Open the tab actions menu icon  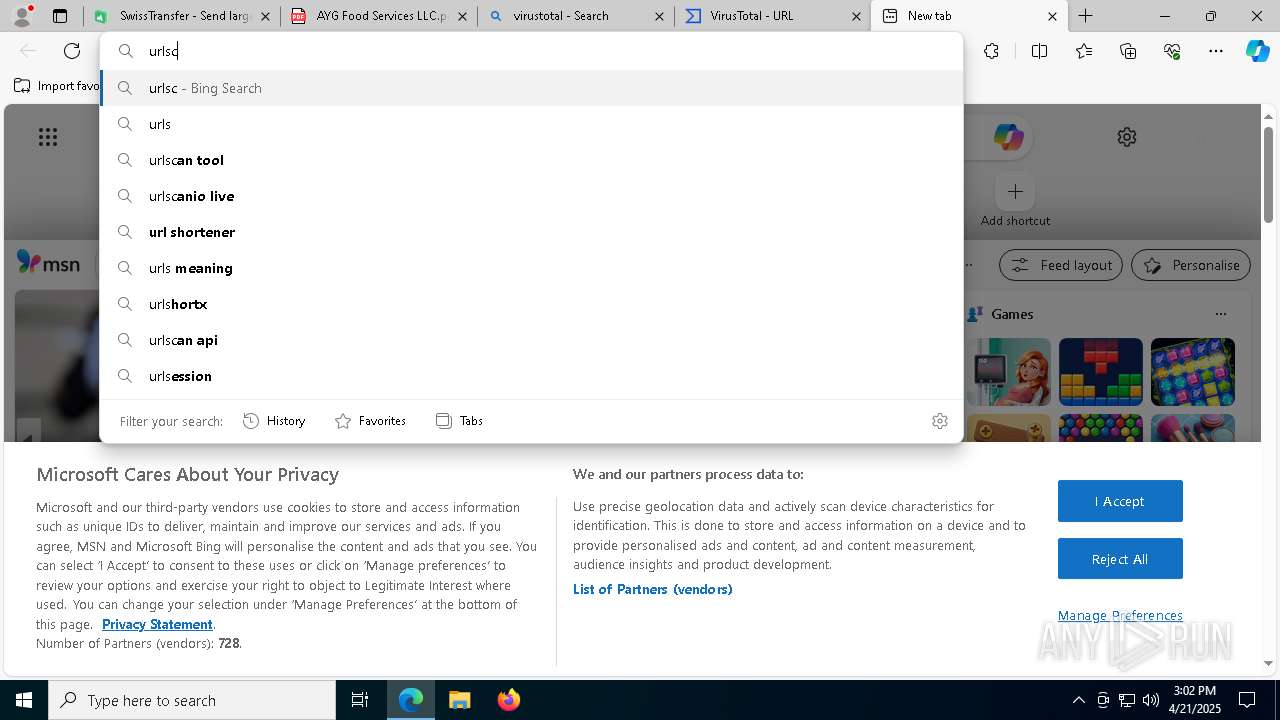(60, 16)
